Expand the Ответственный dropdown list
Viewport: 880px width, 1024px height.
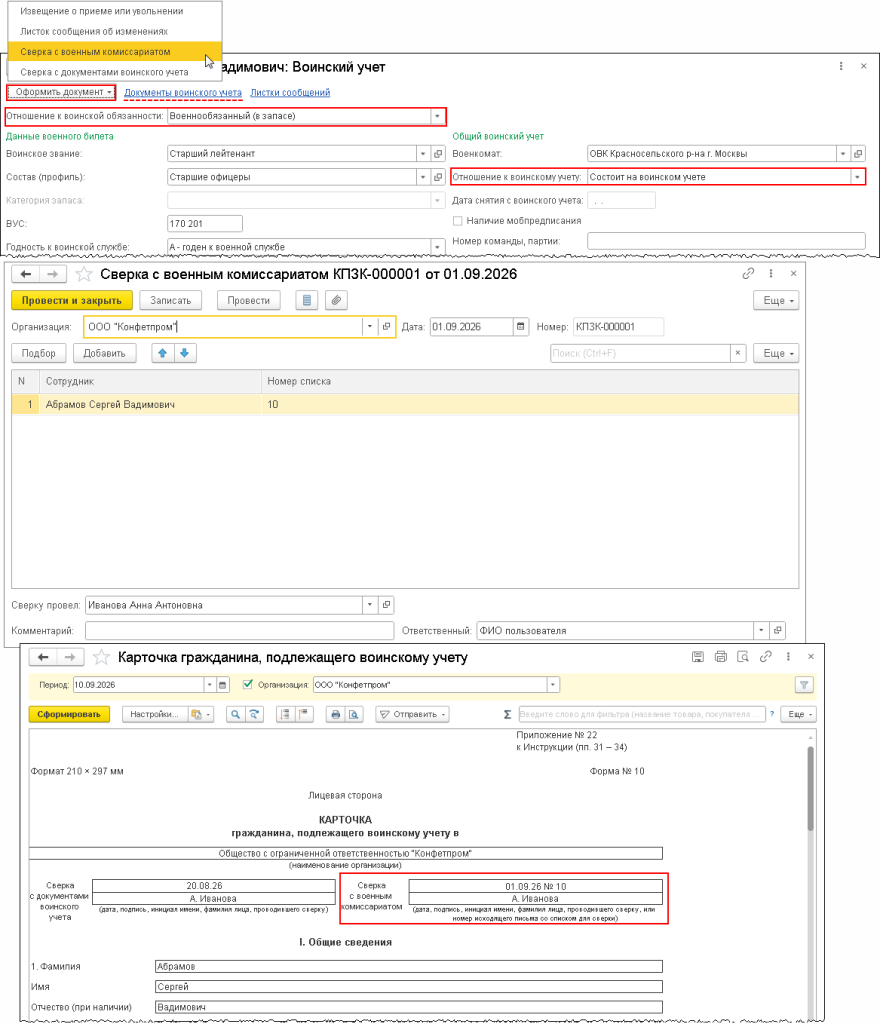tap(761, 631)
